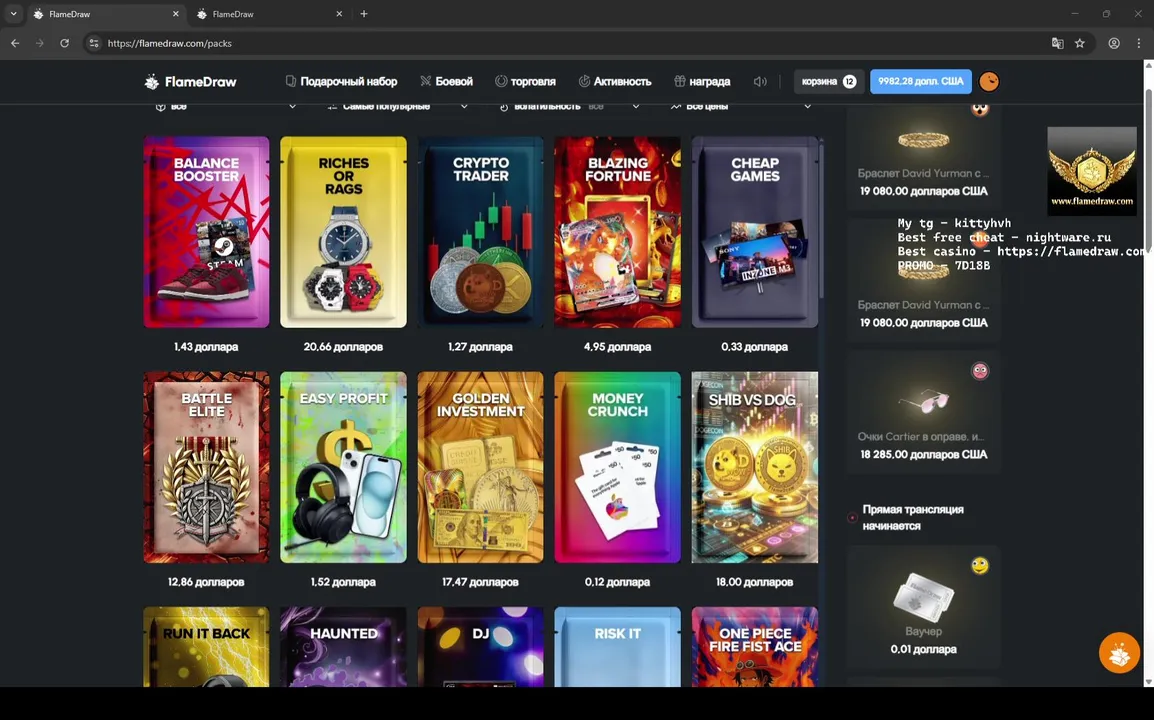Click the page vertical scrollbar
Image resolution: width=1154 pixels, height=720 pixels.
tap(1149, 169)
